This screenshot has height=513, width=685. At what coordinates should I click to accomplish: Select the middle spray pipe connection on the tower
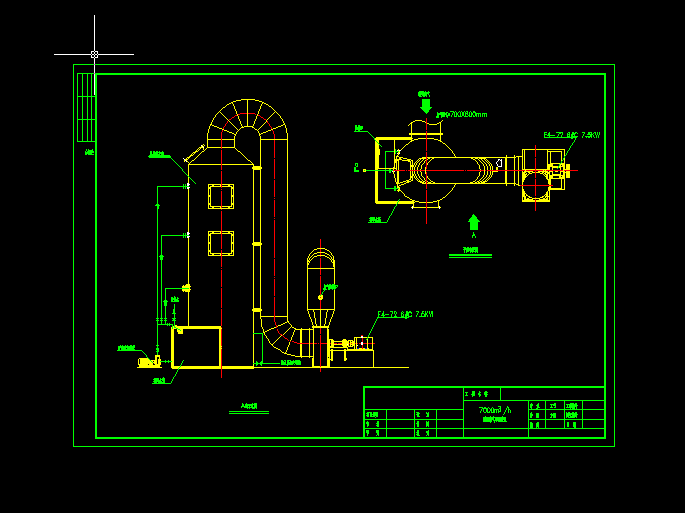(x=187, y=236)
